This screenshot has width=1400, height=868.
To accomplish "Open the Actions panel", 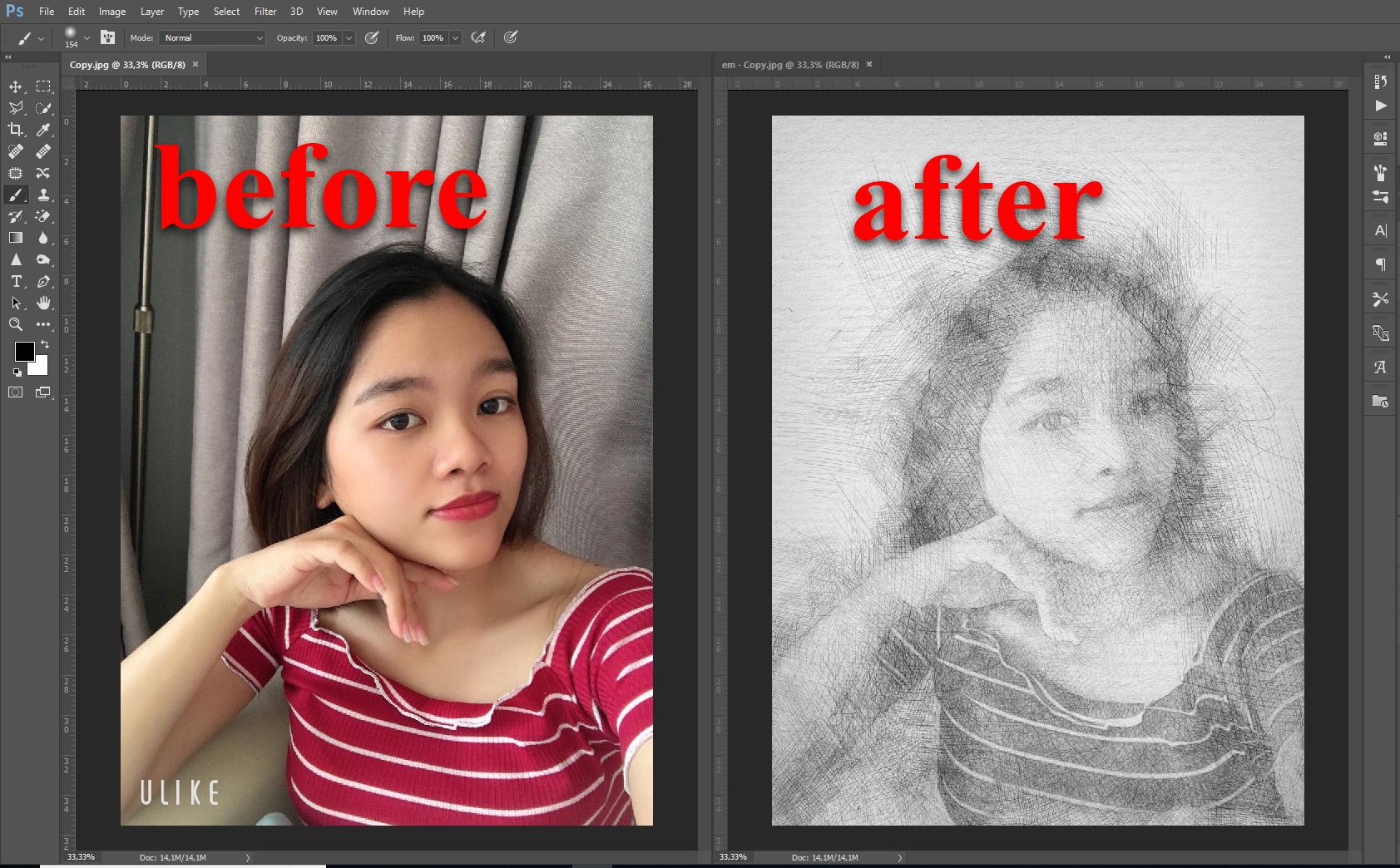I will [x=1380, y=106].
